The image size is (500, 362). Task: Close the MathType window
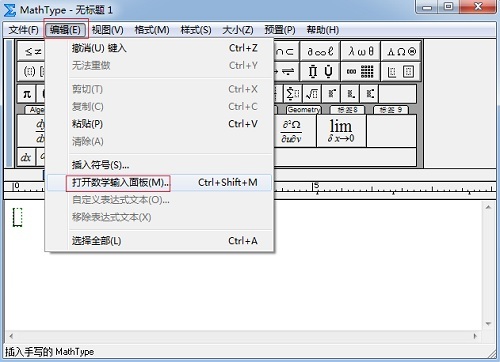(x=478, y=7)
